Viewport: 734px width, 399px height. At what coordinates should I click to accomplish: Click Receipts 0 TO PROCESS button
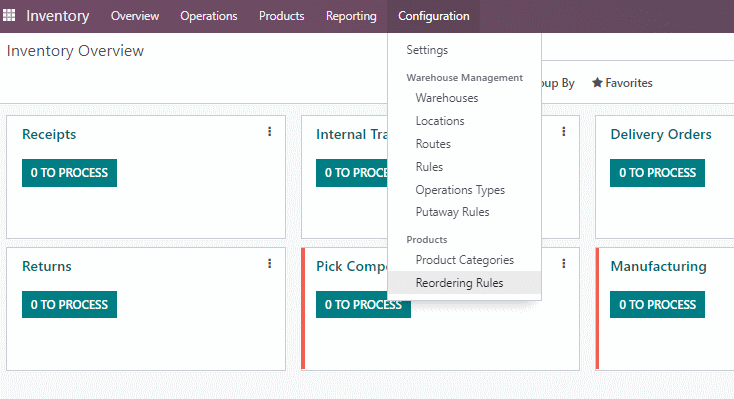pos(69,173)
